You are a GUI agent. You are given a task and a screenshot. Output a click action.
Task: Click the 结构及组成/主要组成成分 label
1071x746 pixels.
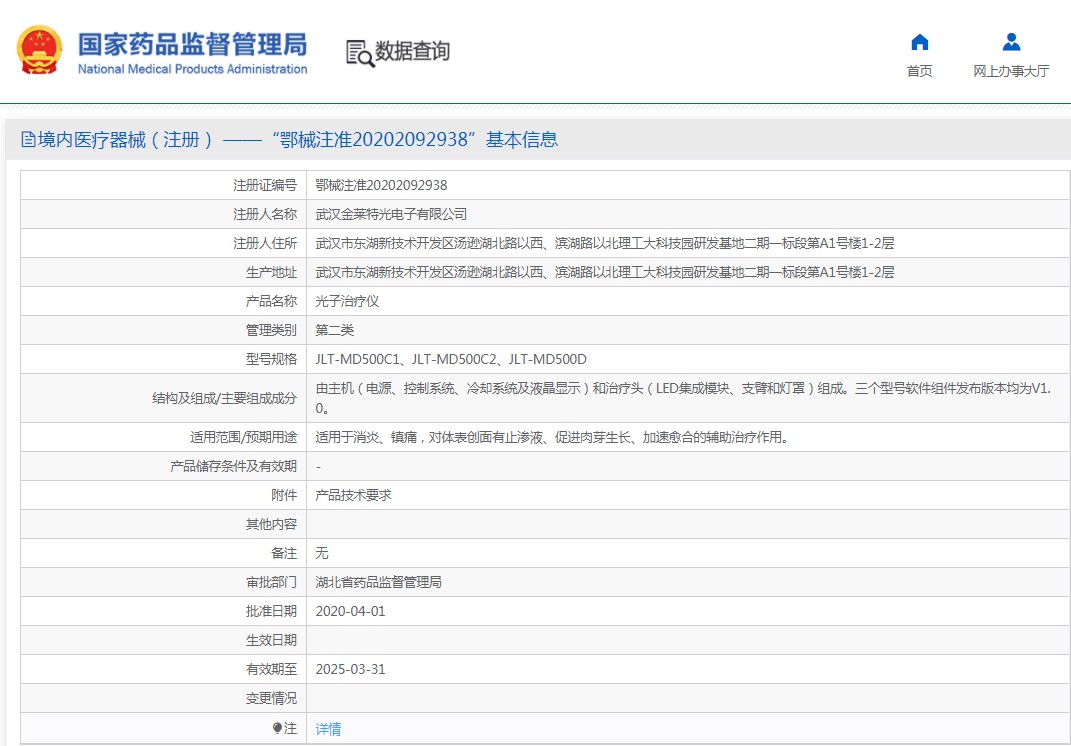[224, 398]
